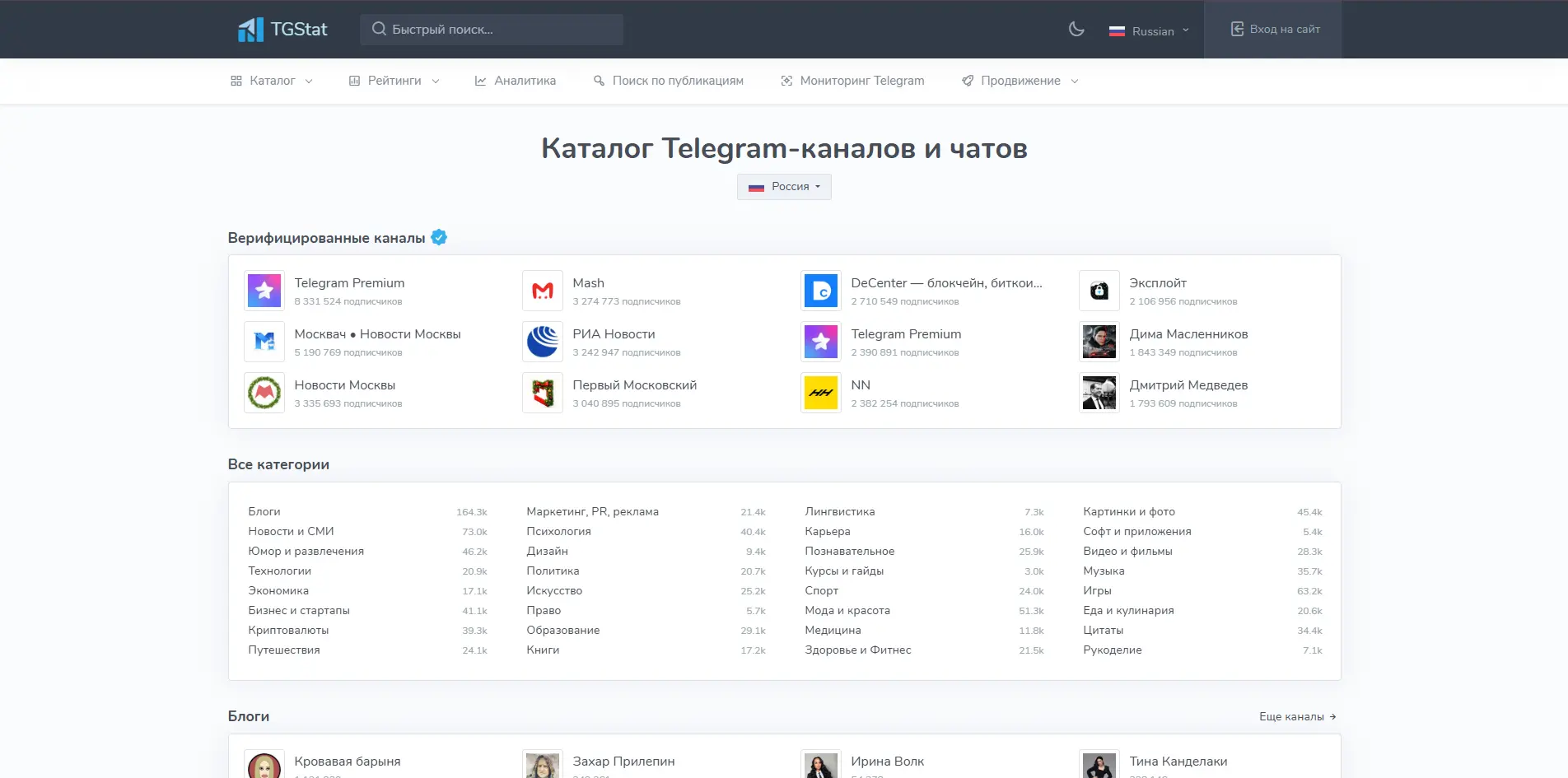Click the Вход на сайт button
This screenshot has width=1568, height=778.
tap(1273, 29)
